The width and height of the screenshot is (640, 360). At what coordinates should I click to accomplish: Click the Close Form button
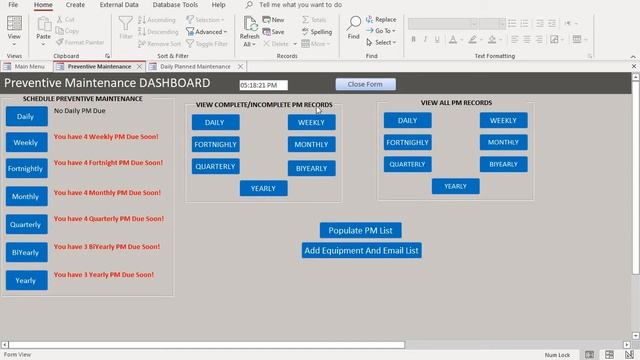pyautogui.click(x=365, y=84)
